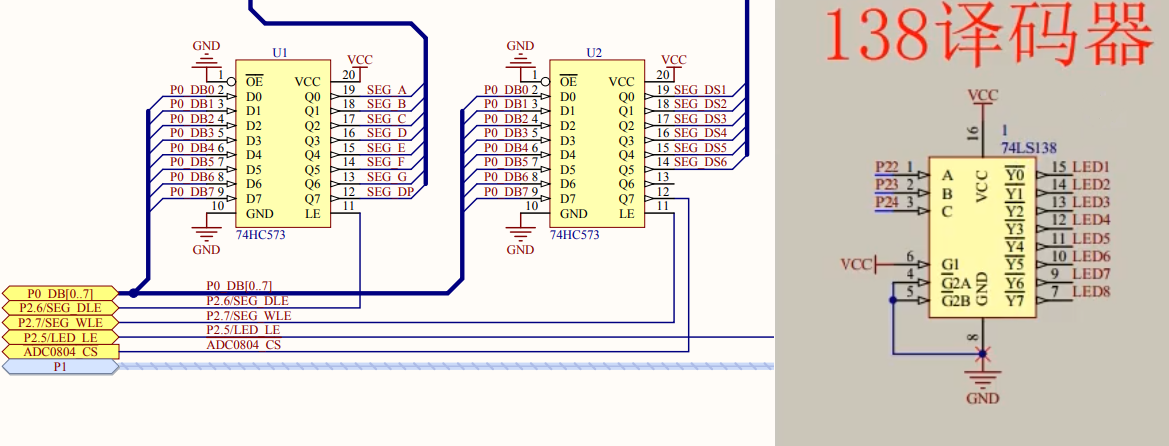Select the P23 input label on 74LS138
Image resolution: width=1169 pixels, height=446 pixels.
point(887,184)
